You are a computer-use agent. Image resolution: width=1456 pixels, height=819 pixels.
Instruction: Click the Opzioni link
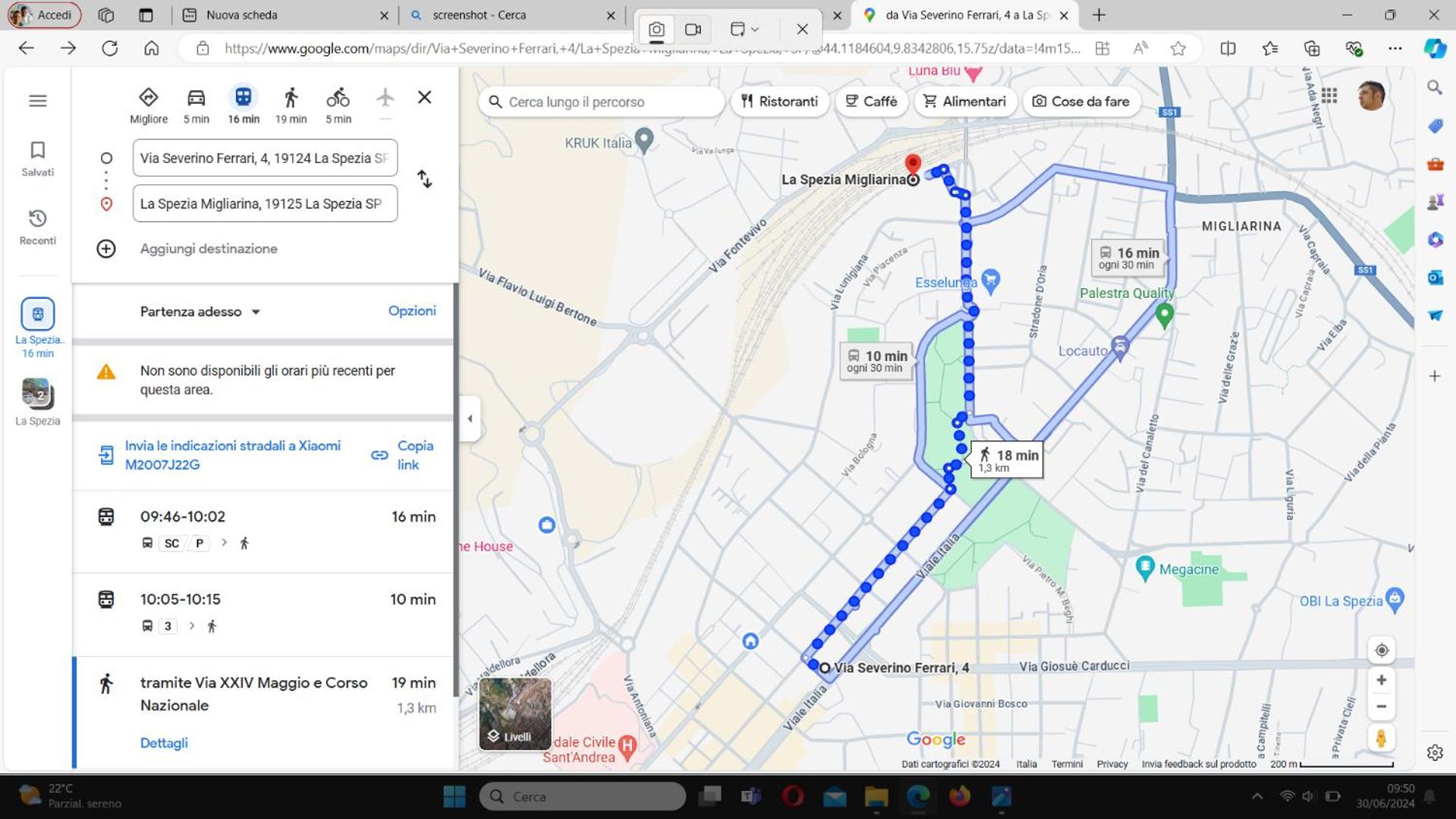click(x=412, y=311)
